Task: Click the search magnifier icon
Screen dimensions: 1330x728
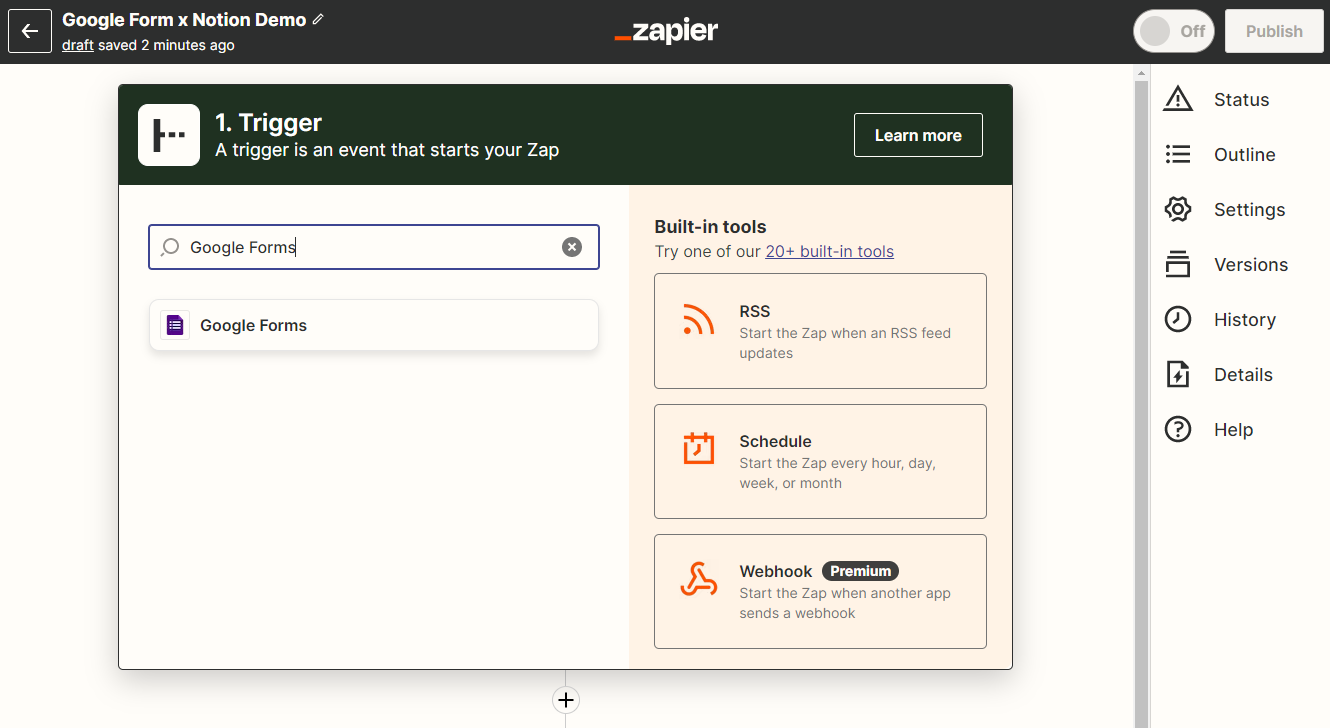Action: point(170,247)
